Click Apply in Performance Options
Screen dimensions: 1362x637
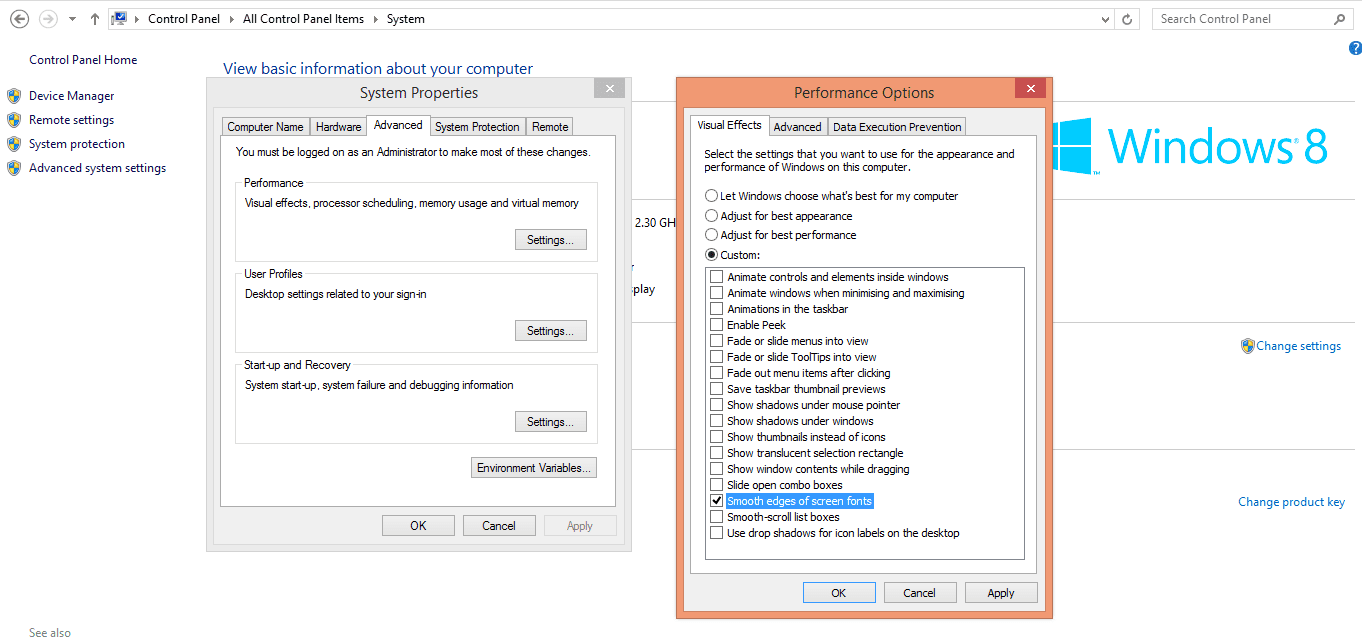coord(1001,593)
